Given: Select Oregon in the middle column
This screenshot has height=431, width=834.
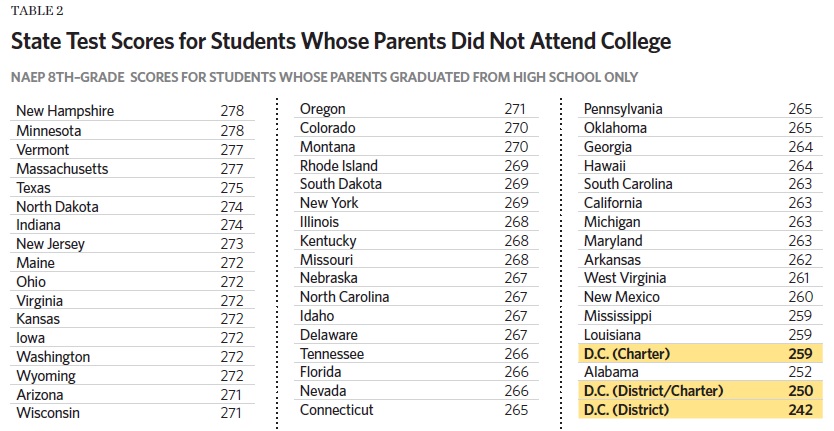Looking at the screenshot, I should (325, 109).
